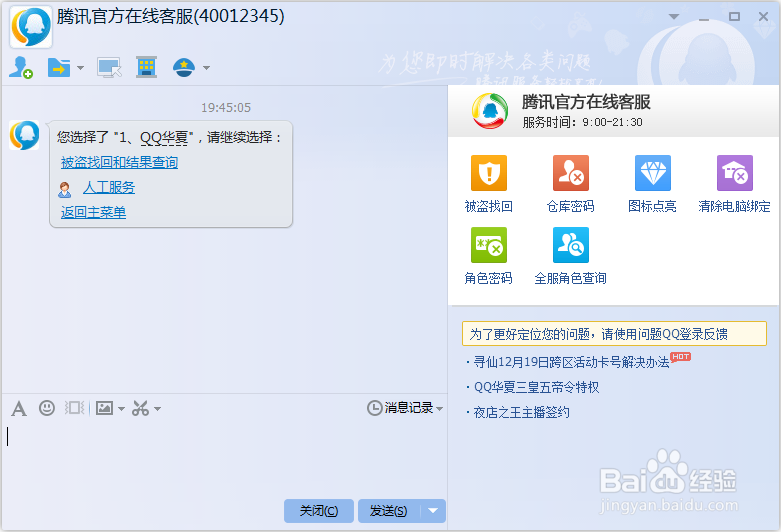
Task: Click the Tencent customer service logo
Action: 490,111
